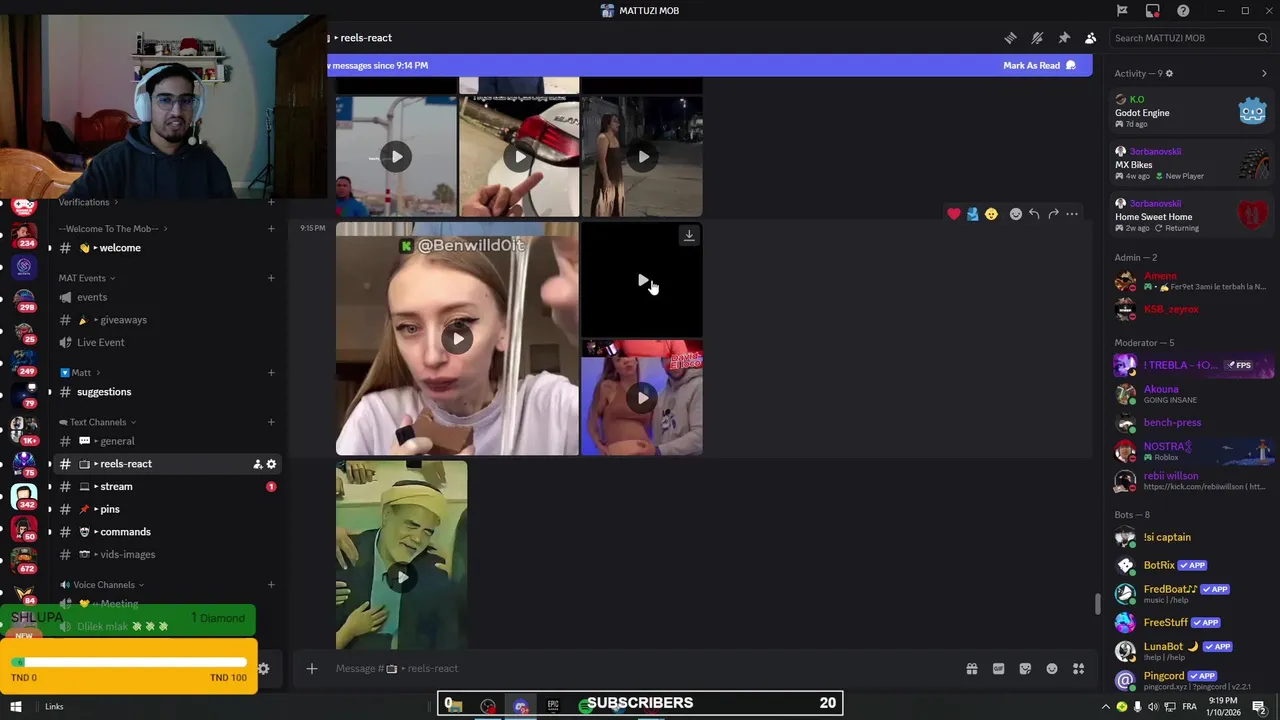The width and height of the screenshot is (1280, 720).
Task: Open the Send a Gift icon
Action: [971, 669]
